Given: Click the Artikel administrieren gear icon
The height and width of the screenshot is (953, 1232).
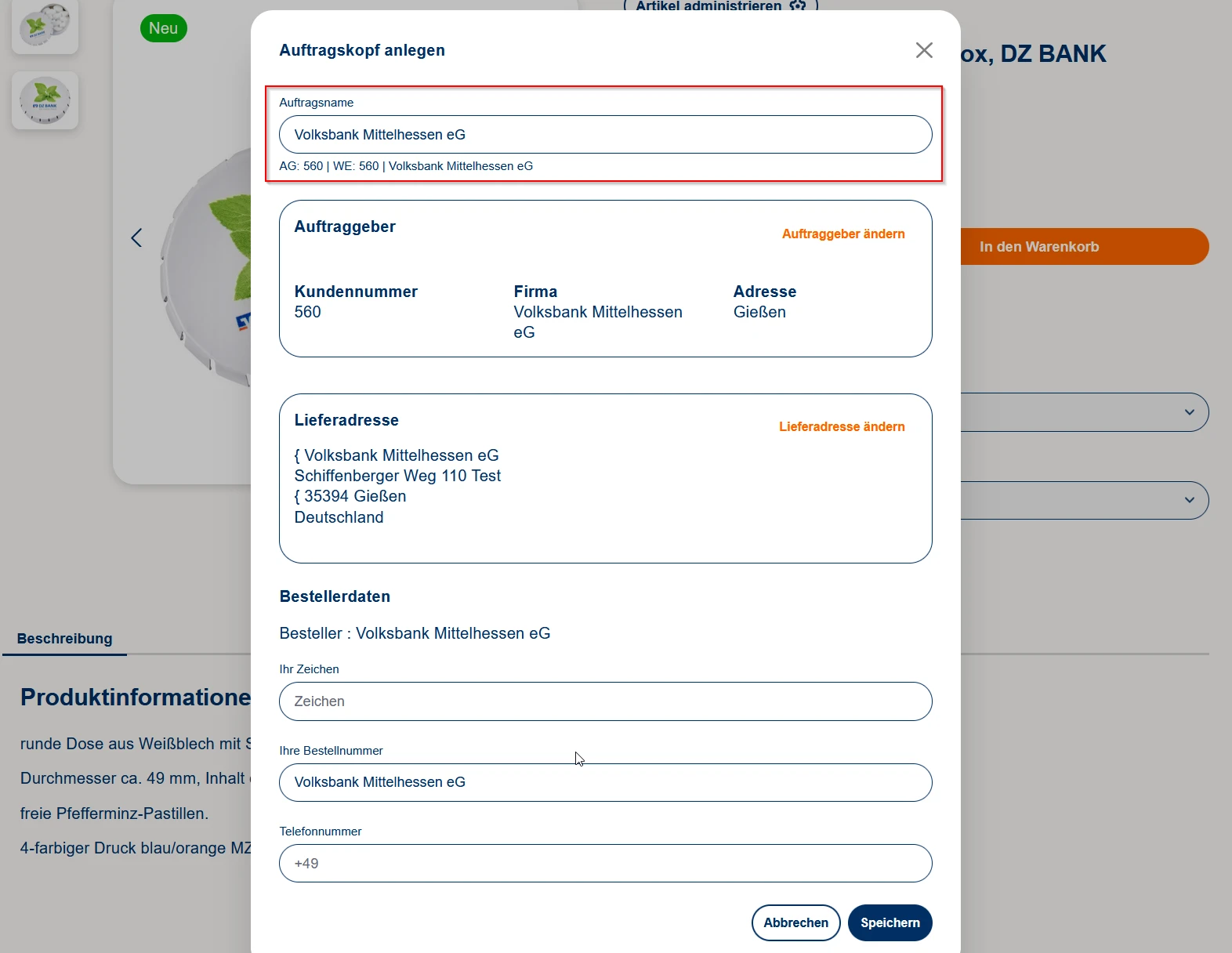Looking at the screenshot, I should (797, 6).
